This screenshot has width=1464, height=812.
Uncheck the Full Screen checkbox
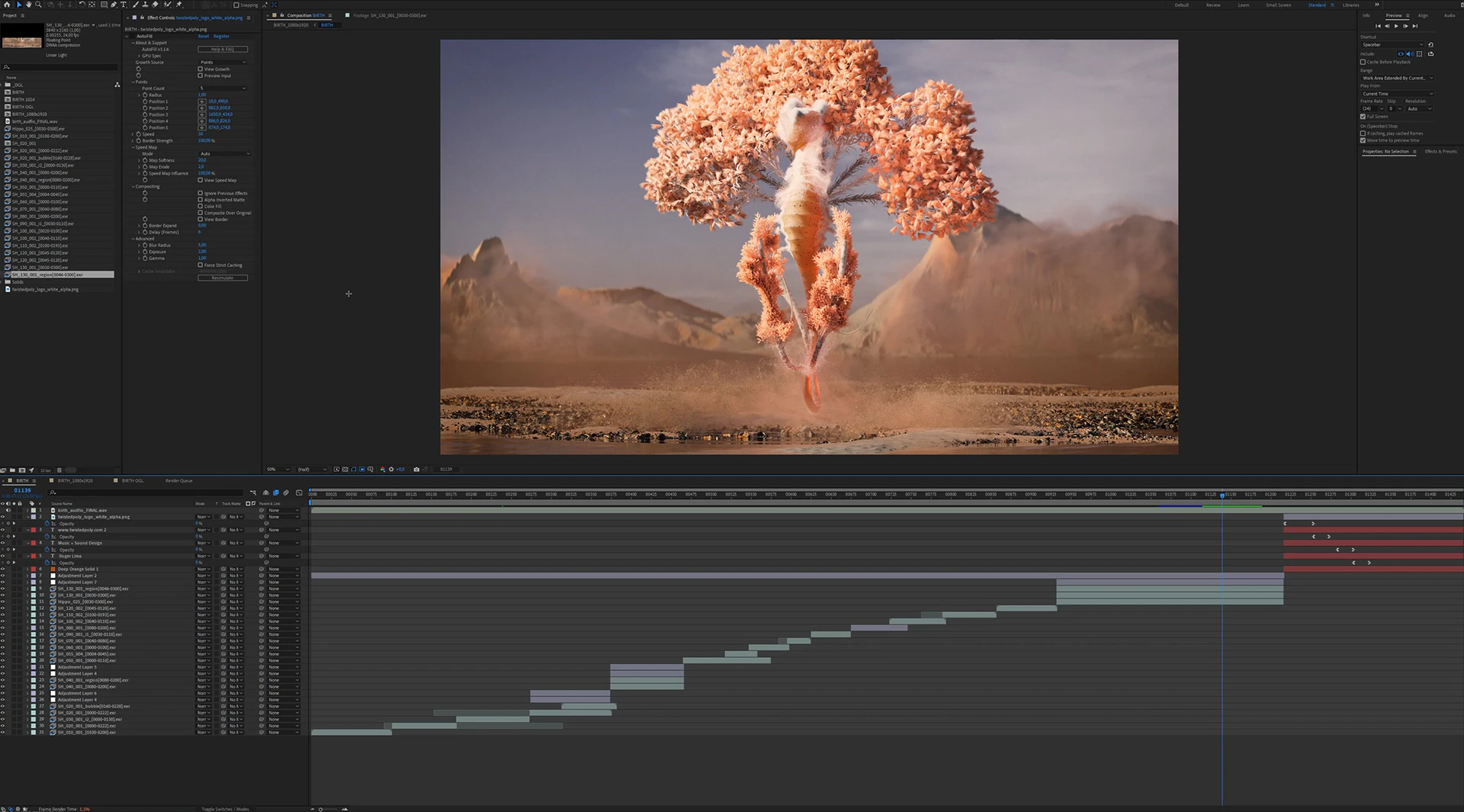1363,117
